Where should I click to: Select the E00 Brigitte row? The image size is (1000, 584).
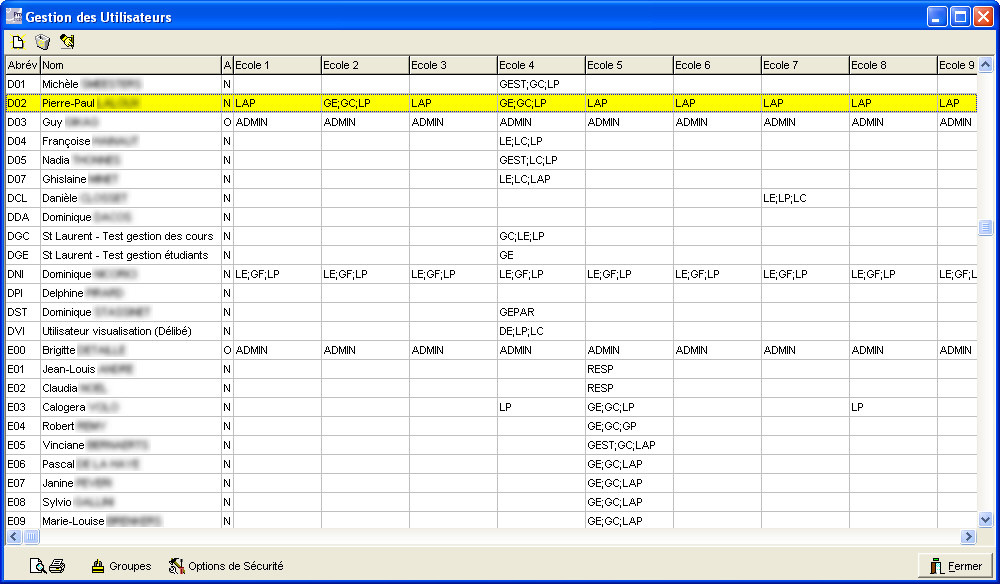pyautogui.click(x=491, y=350)
